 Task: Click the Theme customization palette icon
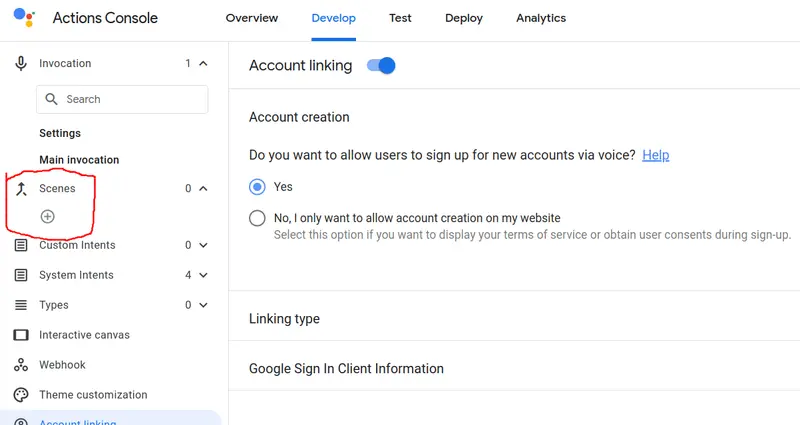[21, 395]
